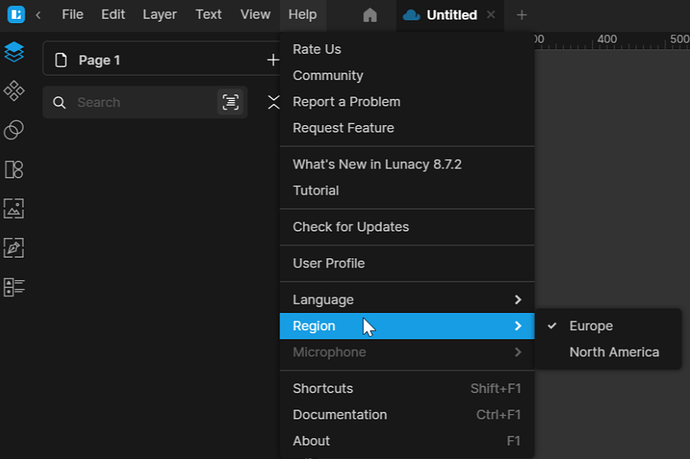Open the Illustrations pen-frame icon
690x459 pixels.
point(14,248)
